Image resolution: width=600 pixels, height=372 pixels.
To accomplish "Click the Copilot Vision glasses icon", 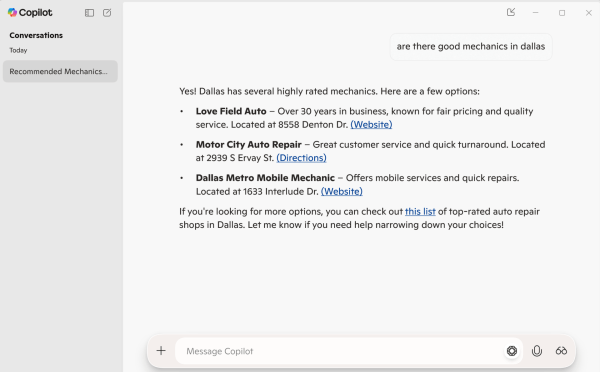I will tap(561, 351).
